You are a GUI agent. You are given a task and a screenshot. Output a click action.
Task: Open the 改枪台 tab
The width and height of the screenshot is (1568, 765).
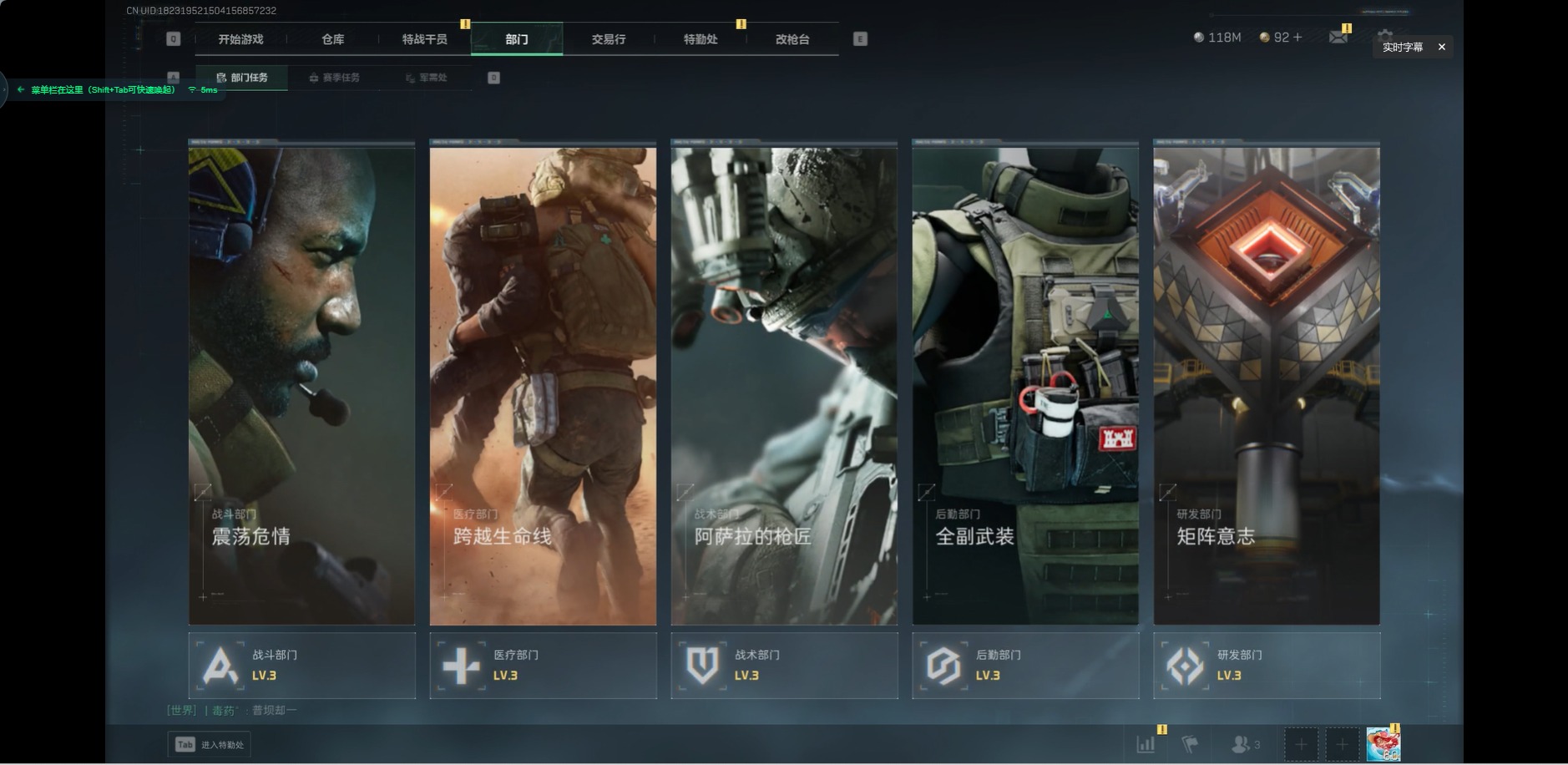(x=792, y=39)
